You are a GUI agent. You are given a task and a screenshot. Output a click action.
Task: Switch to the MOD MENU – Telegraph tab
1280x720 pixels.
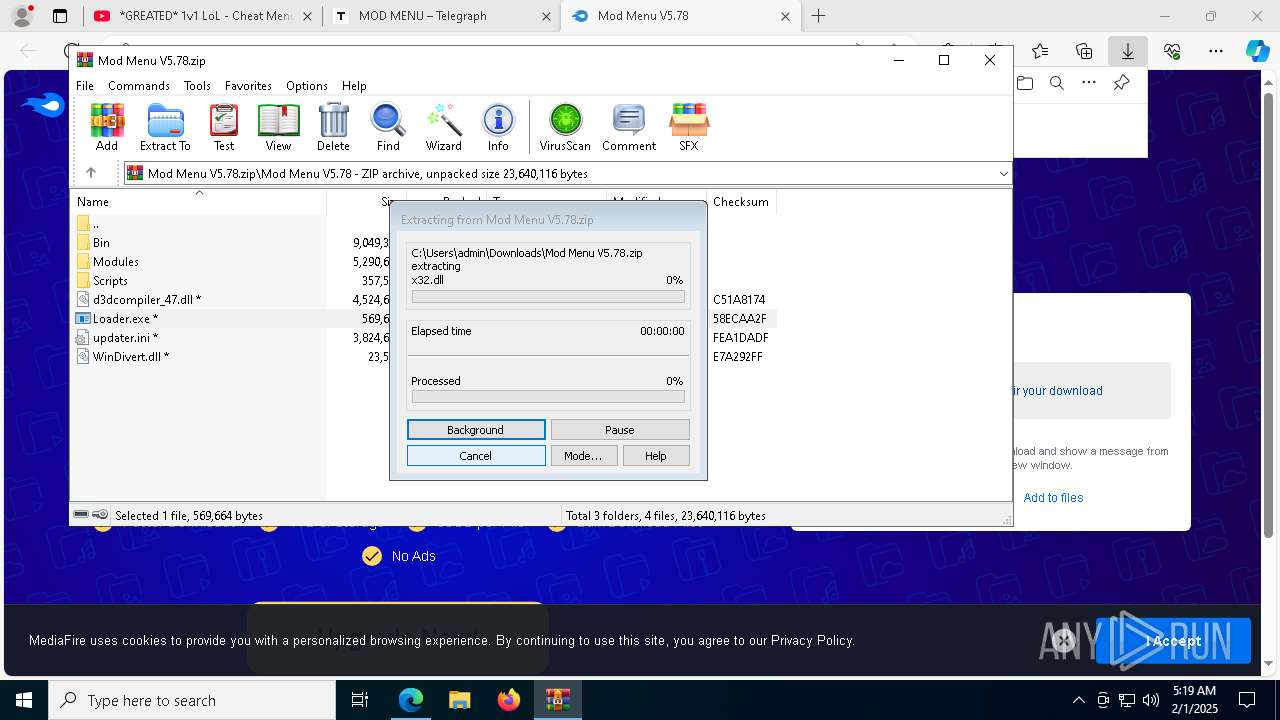(x=442, y=16)
